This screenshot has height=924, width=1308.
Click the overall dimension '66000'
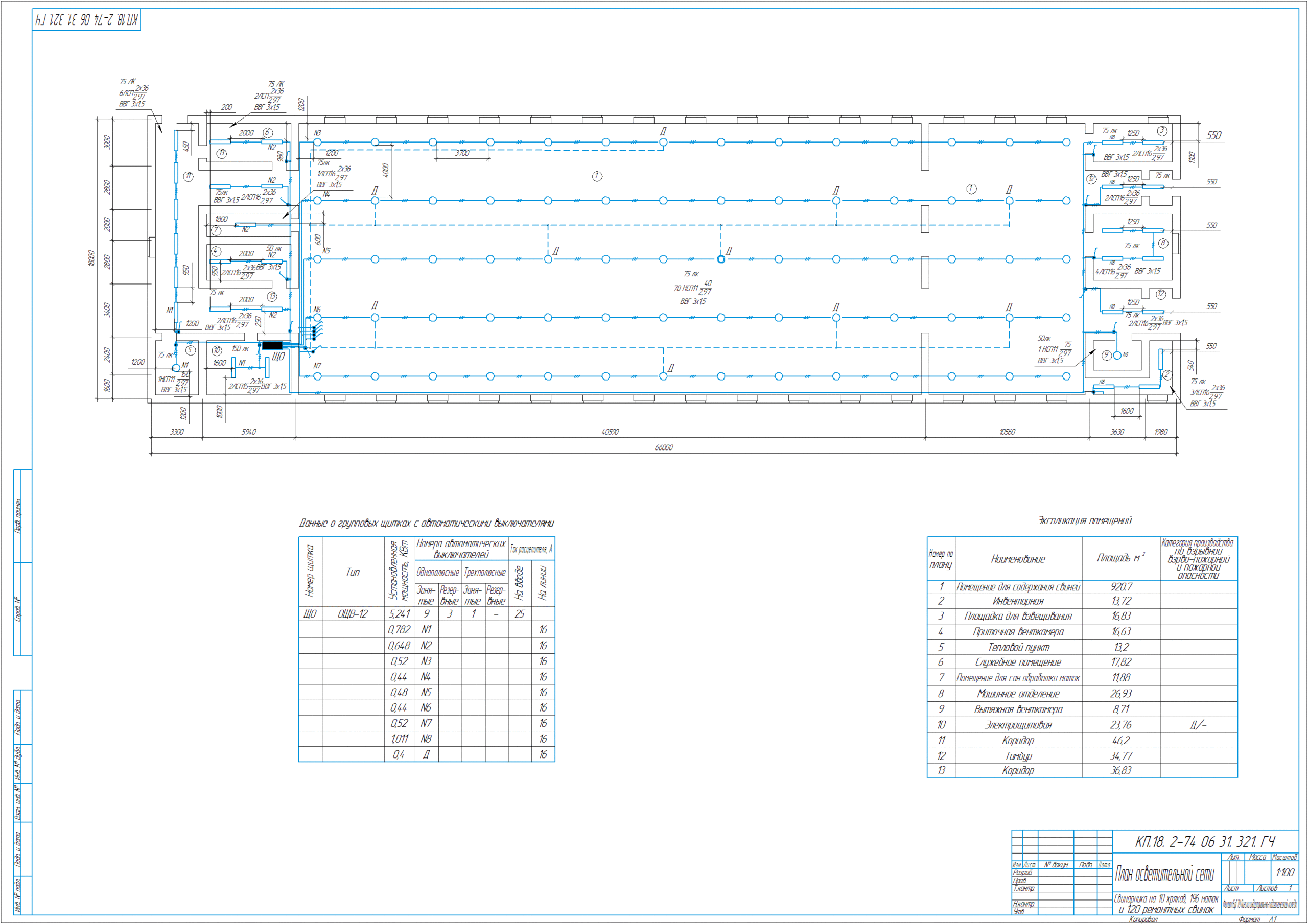(664, 448)
